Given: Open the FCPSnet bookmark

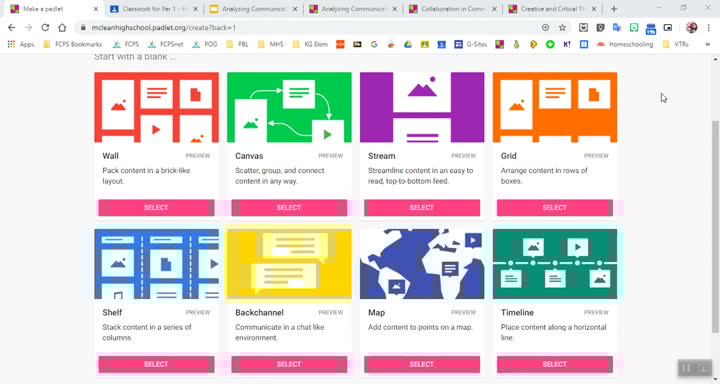Looking at the screenshot, I should point(165,44).
